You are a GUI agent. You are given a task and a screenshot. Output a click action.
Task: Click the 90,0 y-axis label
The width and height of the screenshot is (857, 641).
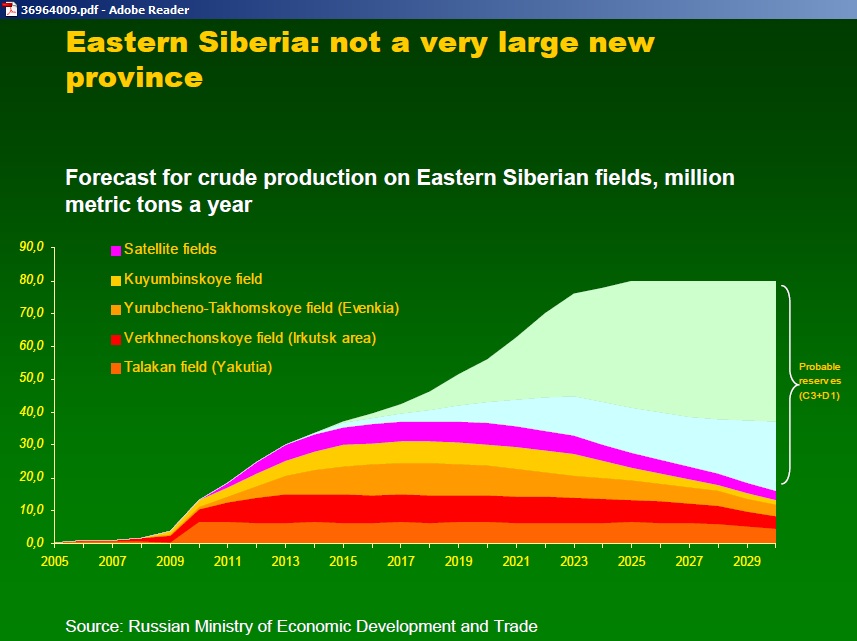(x=32, y=247)
